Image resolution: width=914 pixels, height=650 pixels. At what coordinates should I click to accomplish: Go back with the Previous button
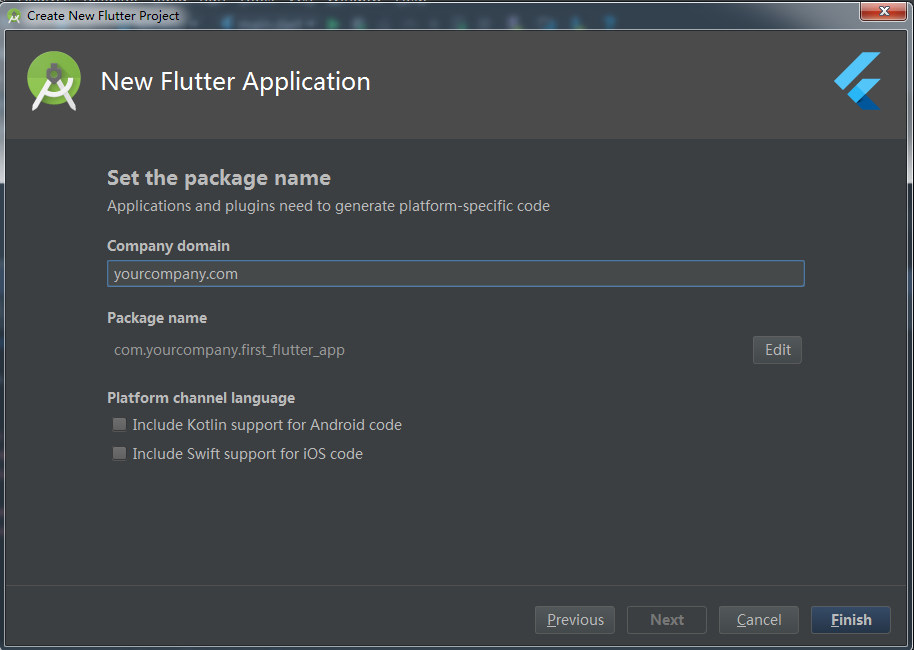click(575, 620)
